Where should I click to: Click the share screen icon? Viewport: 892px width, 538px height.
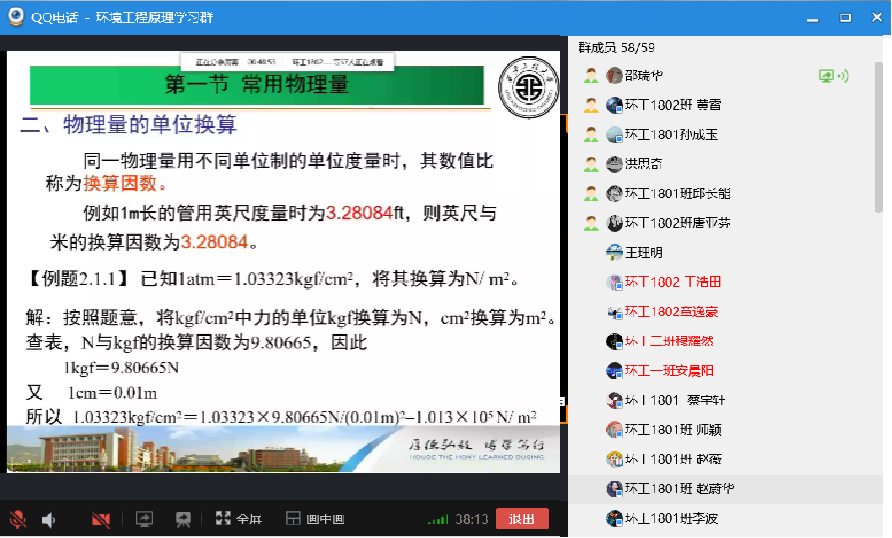click(x=144, y=519)
